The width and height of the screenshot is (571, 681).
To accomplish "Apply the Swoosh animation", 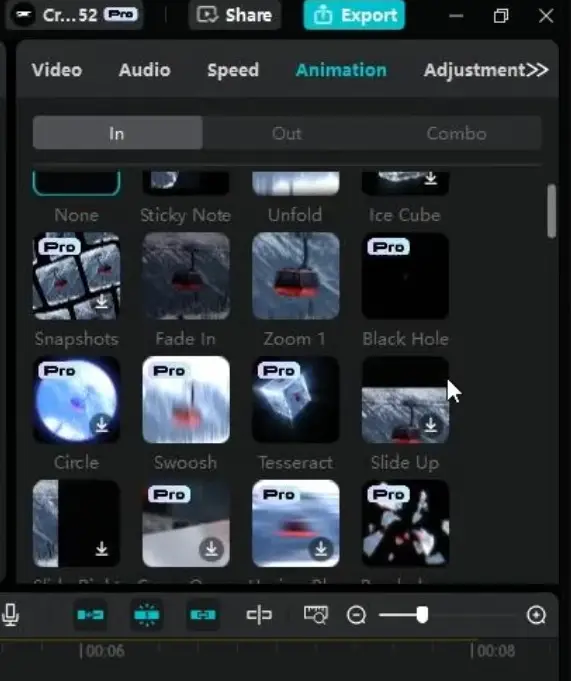I will (186, 400).
